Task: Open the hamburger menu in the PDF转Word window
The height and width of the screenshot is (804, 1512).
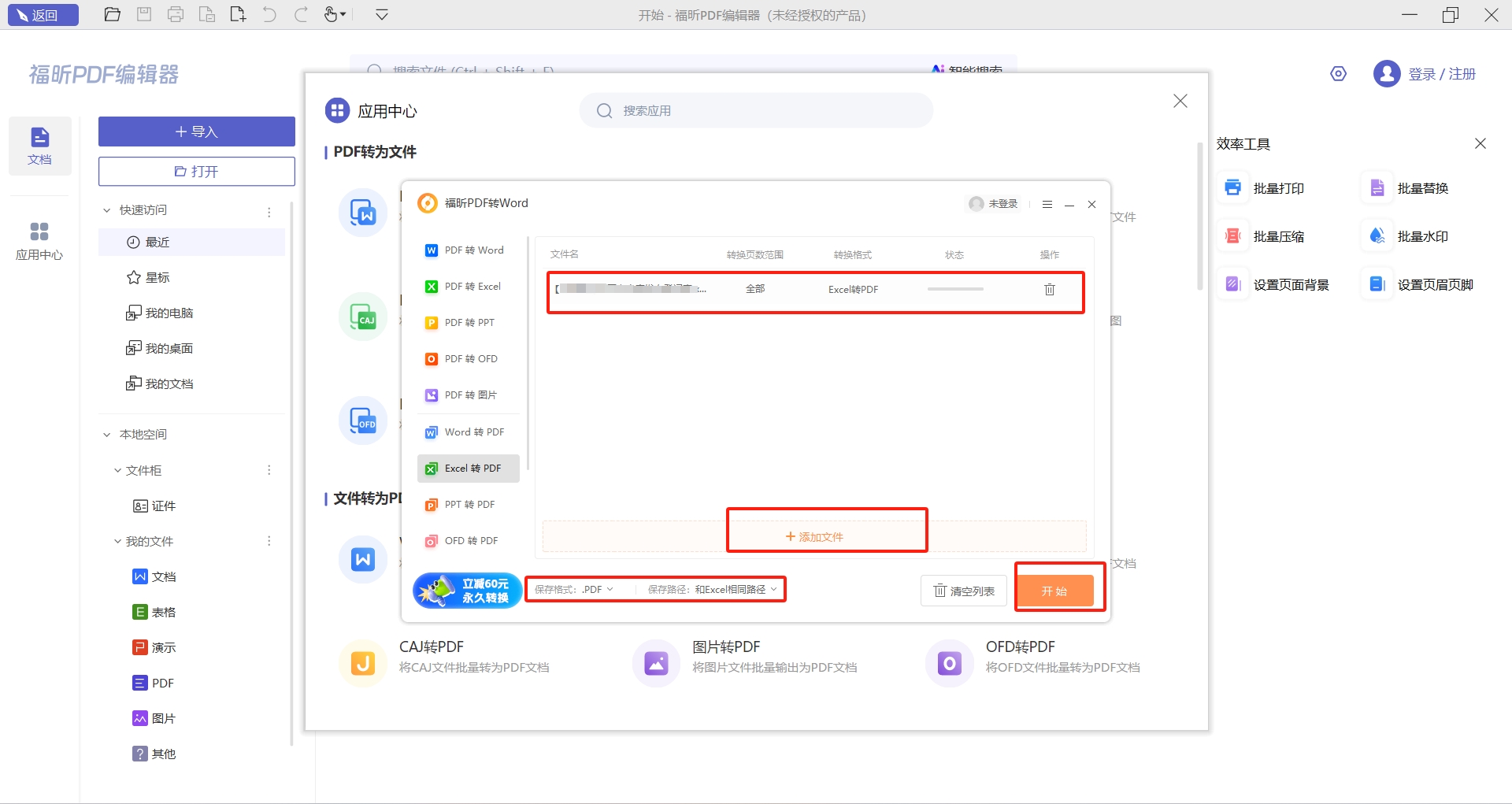Action: coord(1047,205)
